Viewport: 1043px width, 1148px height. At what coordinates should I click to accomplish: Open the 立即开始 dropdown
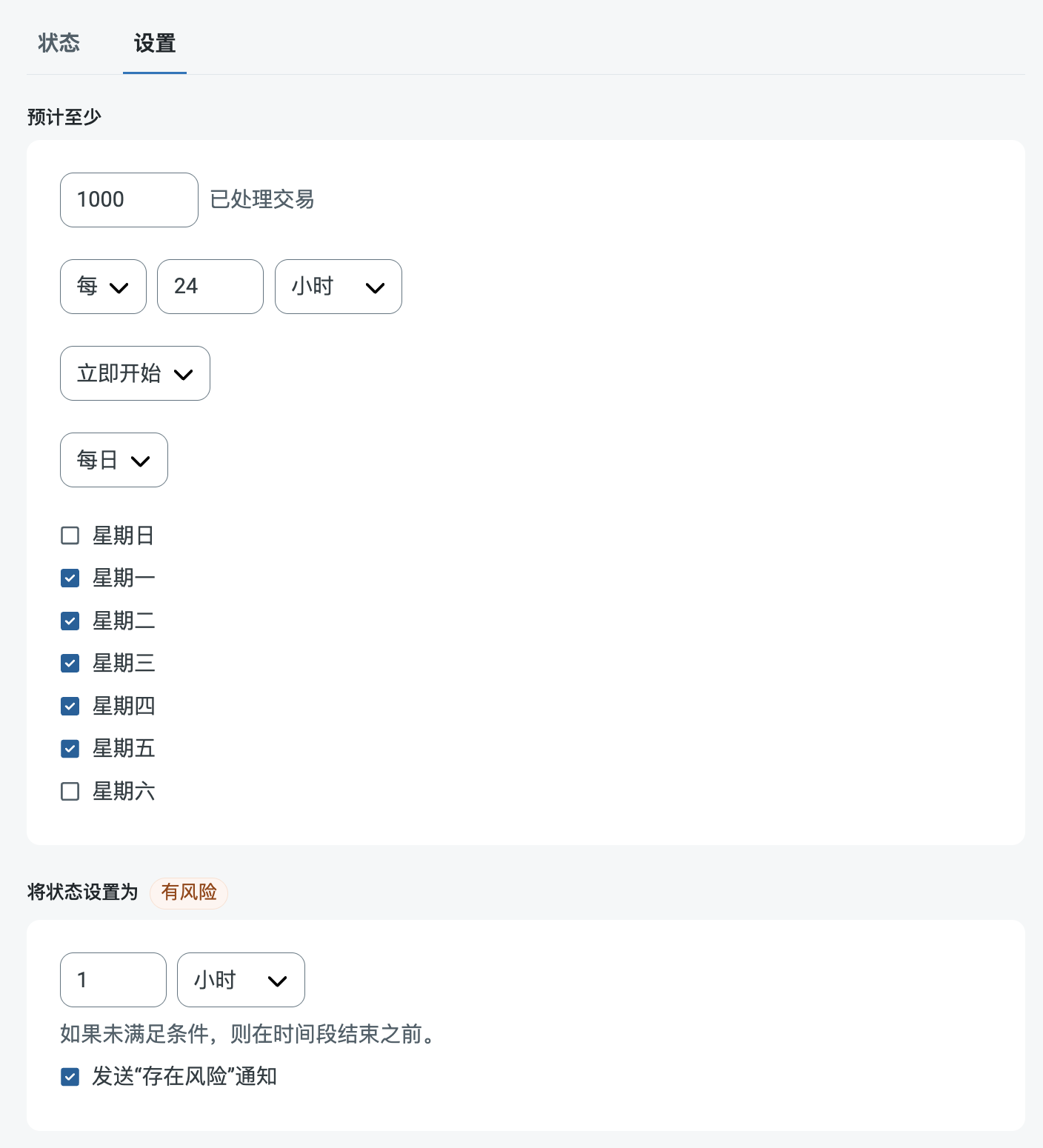click(x=135, y=373)
